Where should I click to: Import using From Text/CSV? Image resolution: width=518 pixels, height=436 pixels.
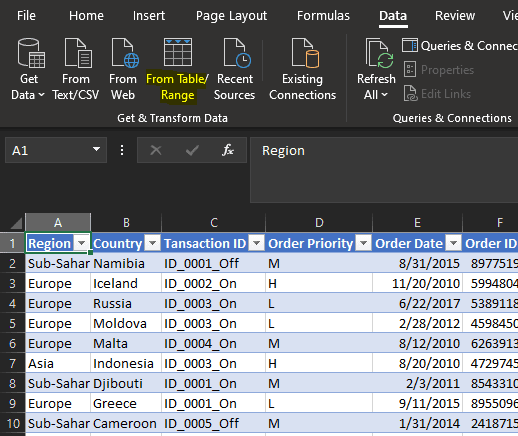76,69
